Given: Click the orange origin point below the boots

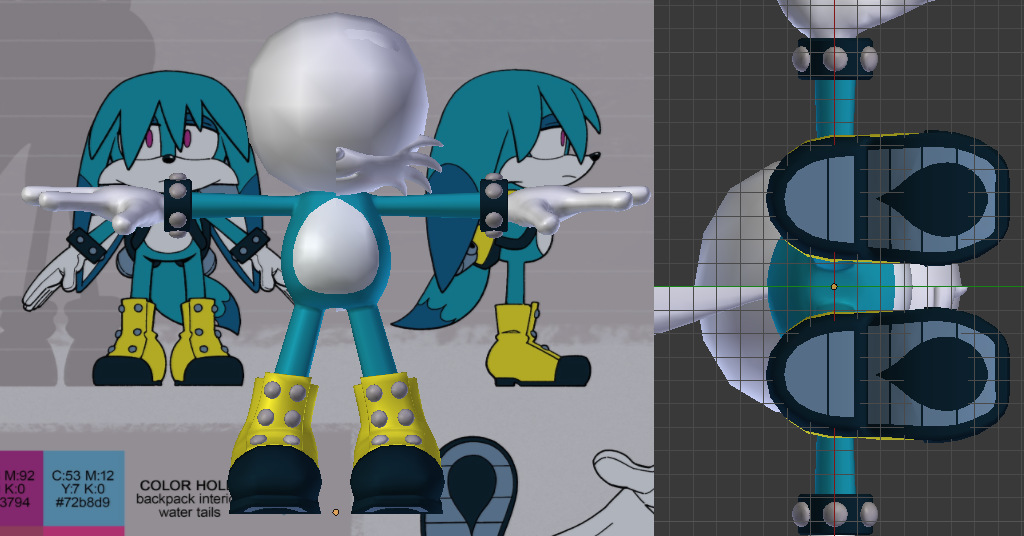Looking at the screenshot, I should point(336,512).
